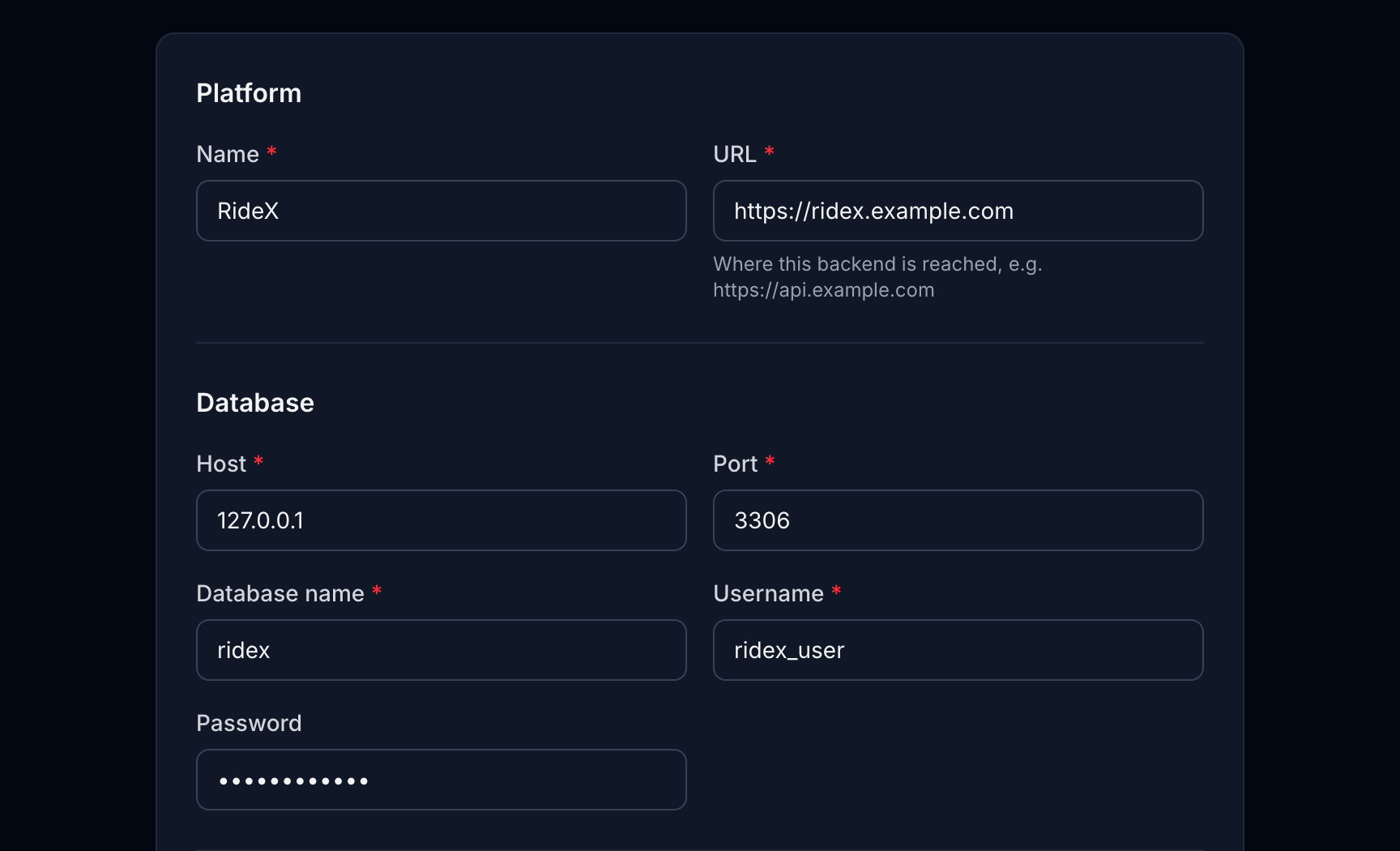The width and height of the screenshot is (1400, 851).
Task: Click the Password field label
Action: tap(249, 723)
